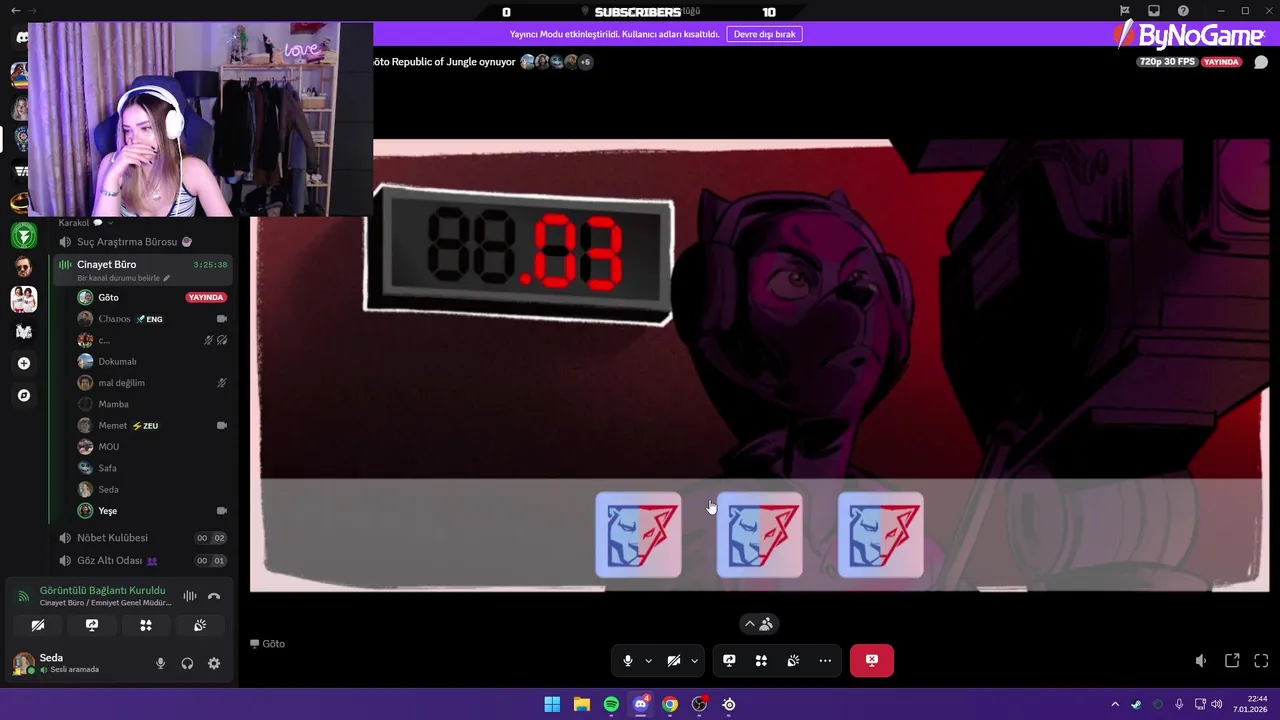Join Nöbet Kulübesi voice channel
The image size is (1280, 720).
pos(143,538)
